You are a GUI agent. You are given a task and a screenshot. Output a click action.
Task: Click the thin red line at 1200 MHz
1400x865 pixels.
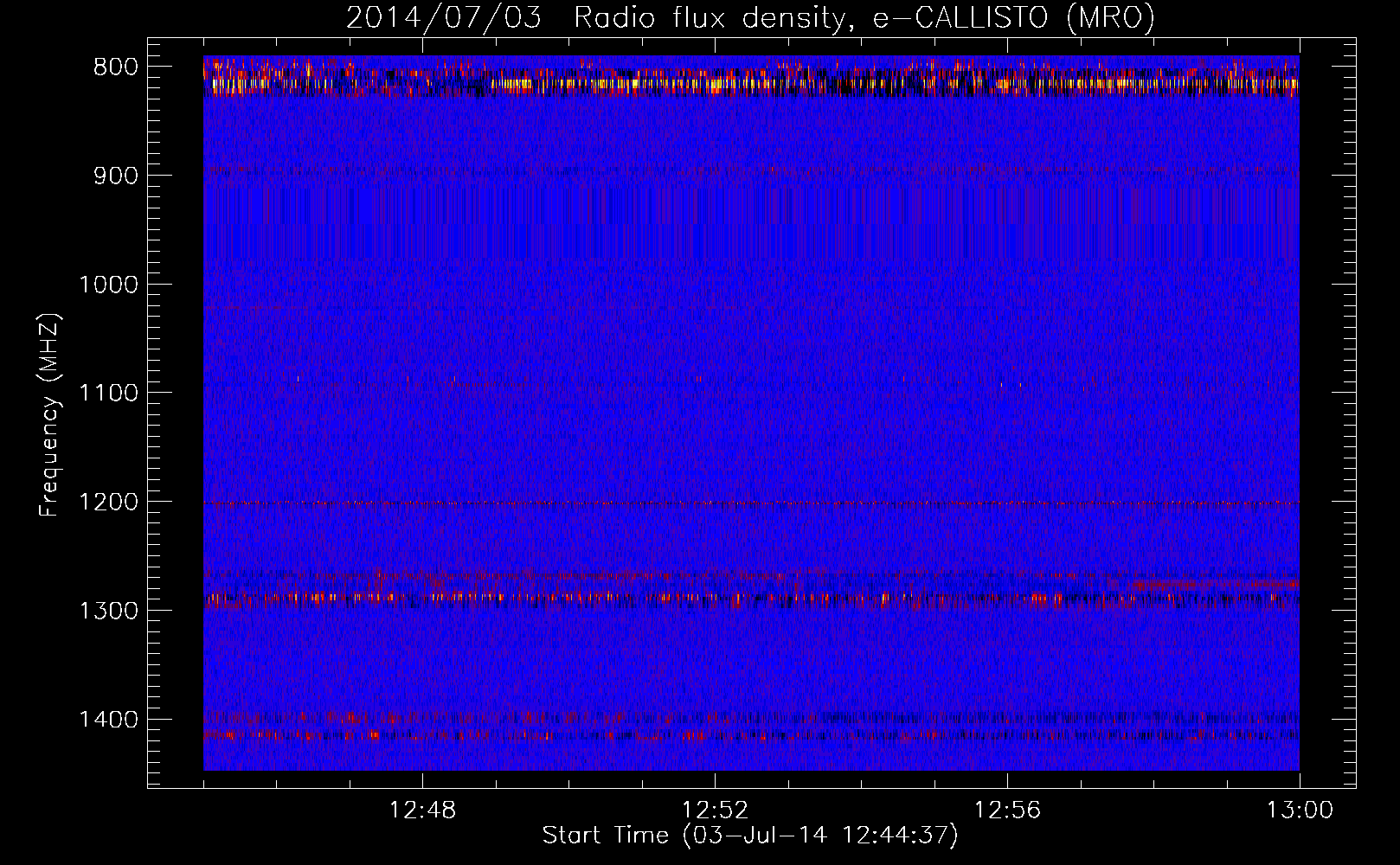tap(751, 503)
